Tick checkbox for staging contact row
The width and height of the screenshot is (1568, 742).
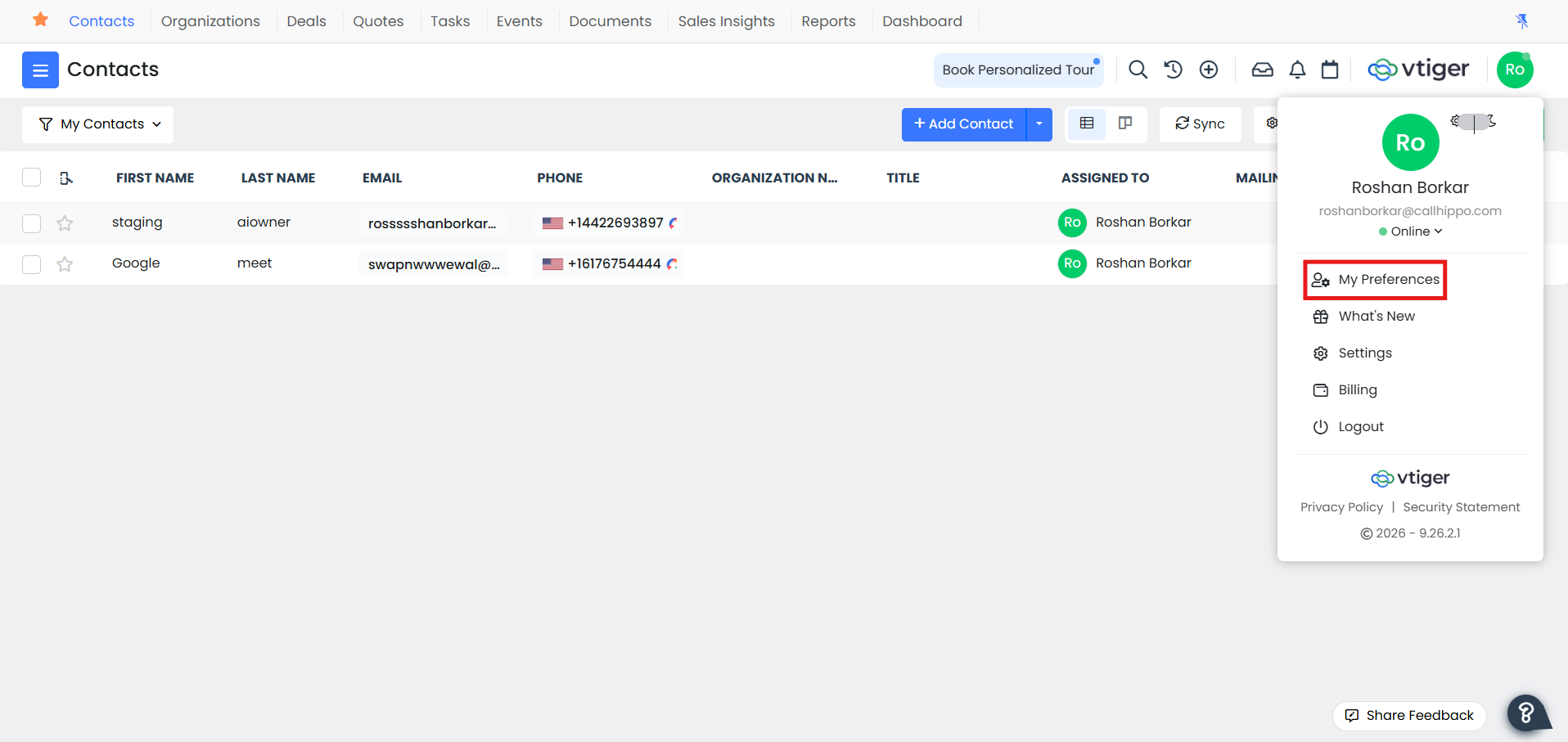coord(31,223)
